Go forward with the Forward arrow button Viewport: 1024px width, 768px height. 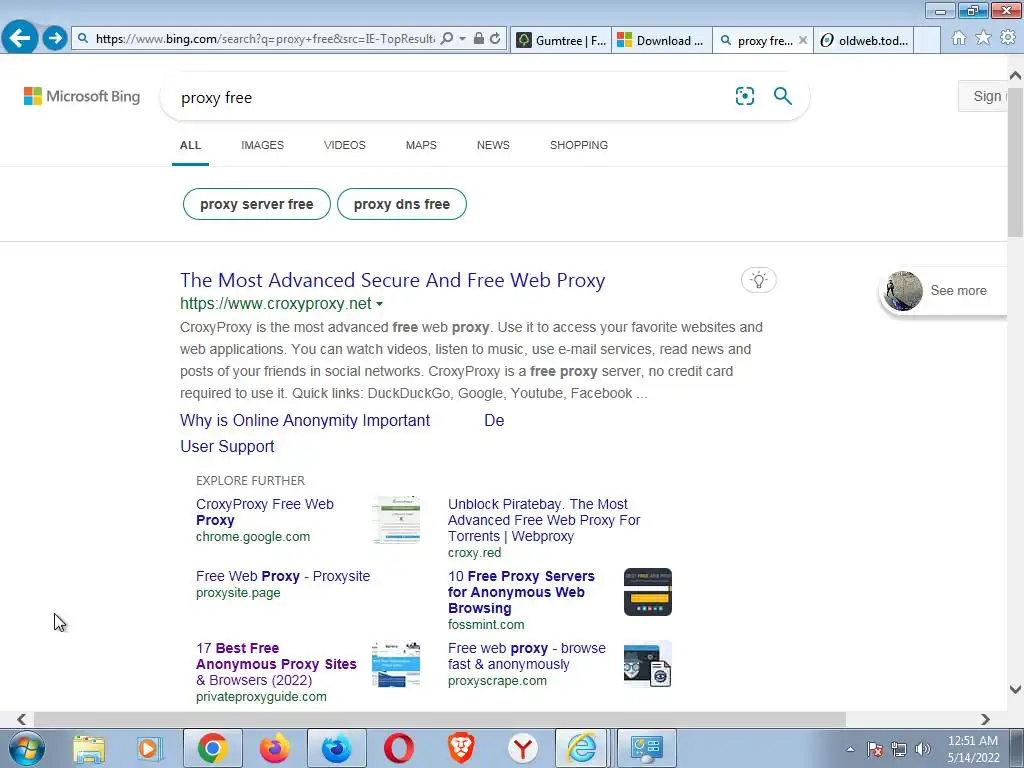56,38
